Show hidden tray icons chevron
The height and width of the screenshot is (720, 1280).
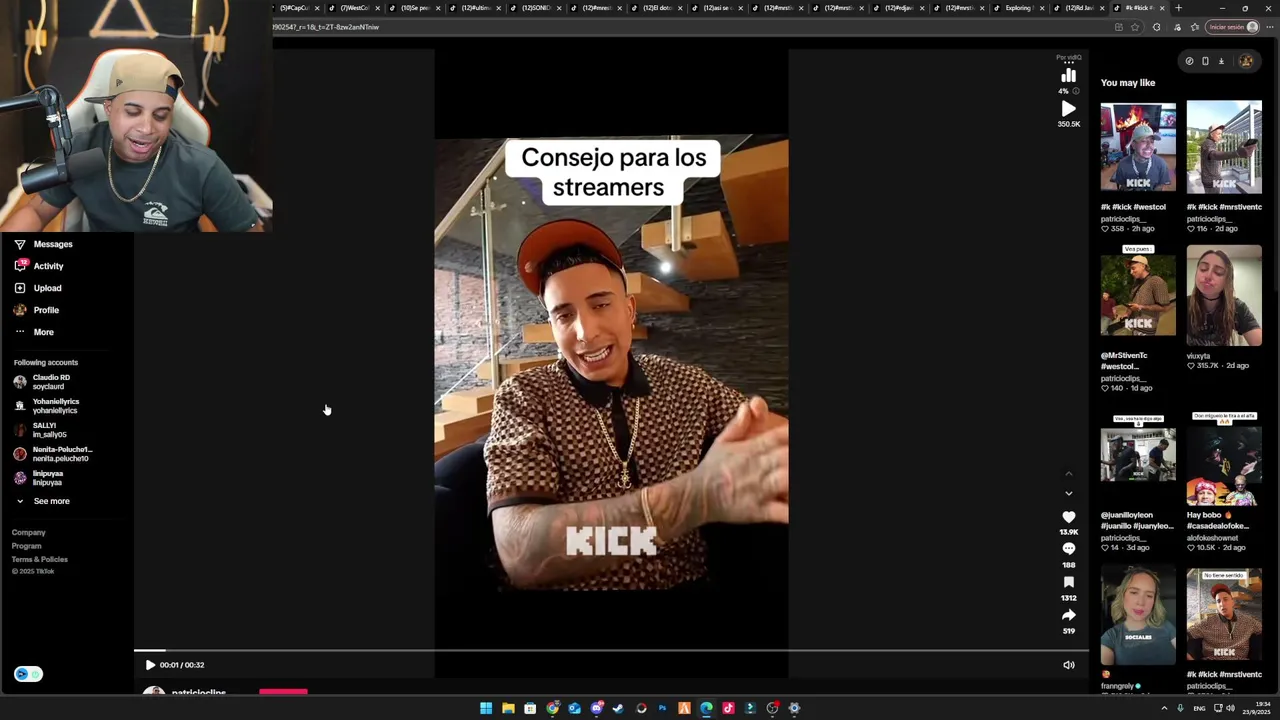[x=1164, y=708]
